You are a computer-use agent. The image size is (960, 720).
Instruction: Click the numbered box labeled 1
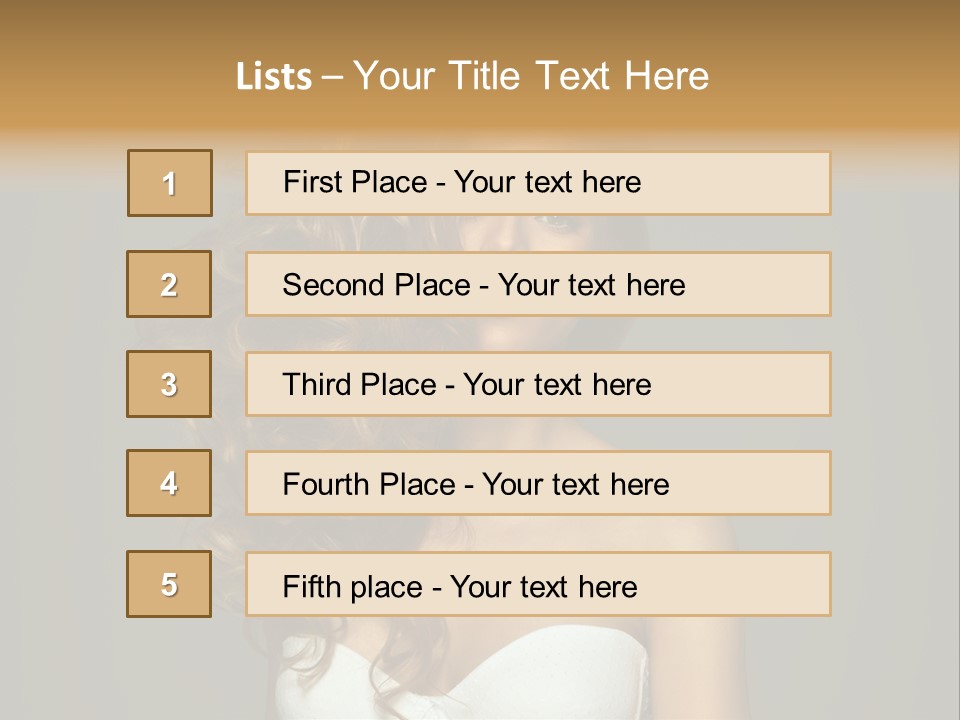click(170, 183)
